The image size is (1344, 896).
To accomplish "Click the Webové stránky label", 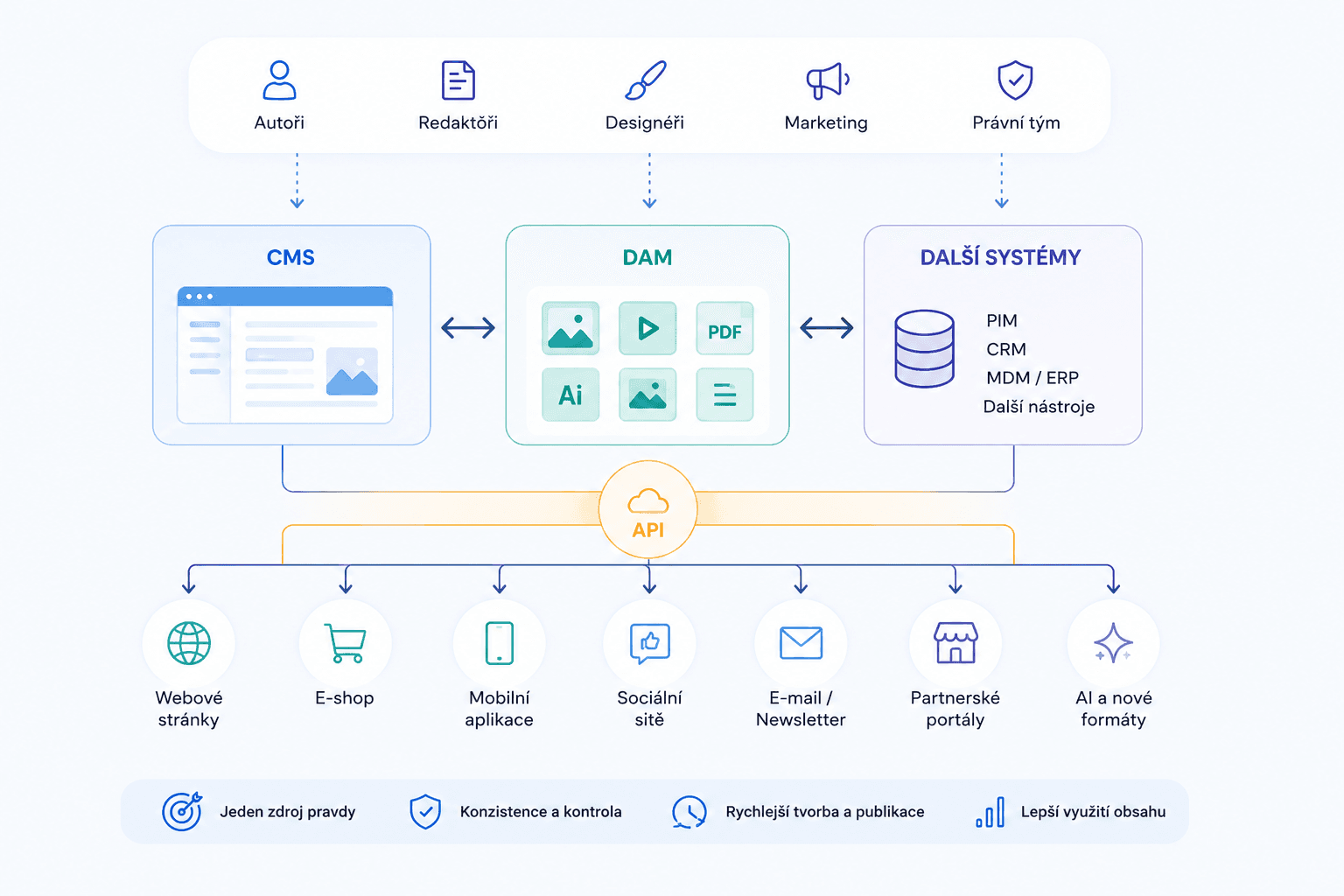I will pos(189,709).
